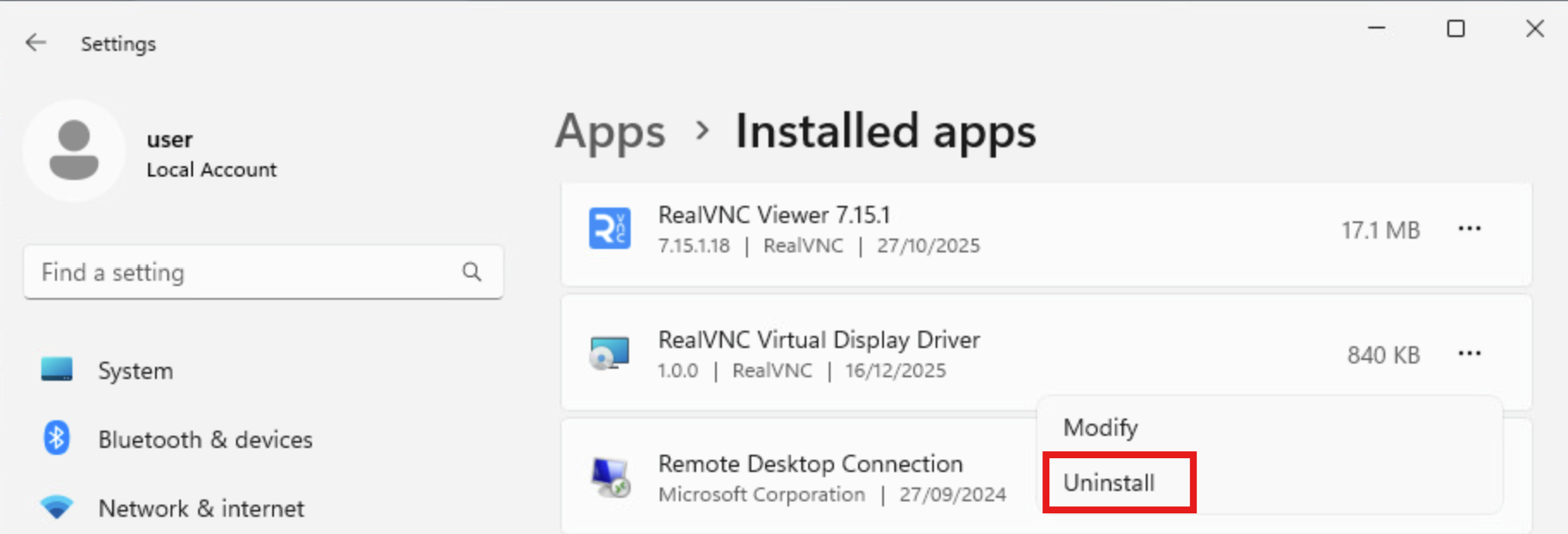Image resolution: width=1568 pixels, height=534 pixels.
Task: Maximize the Settings window
Action: point(1455,28)
